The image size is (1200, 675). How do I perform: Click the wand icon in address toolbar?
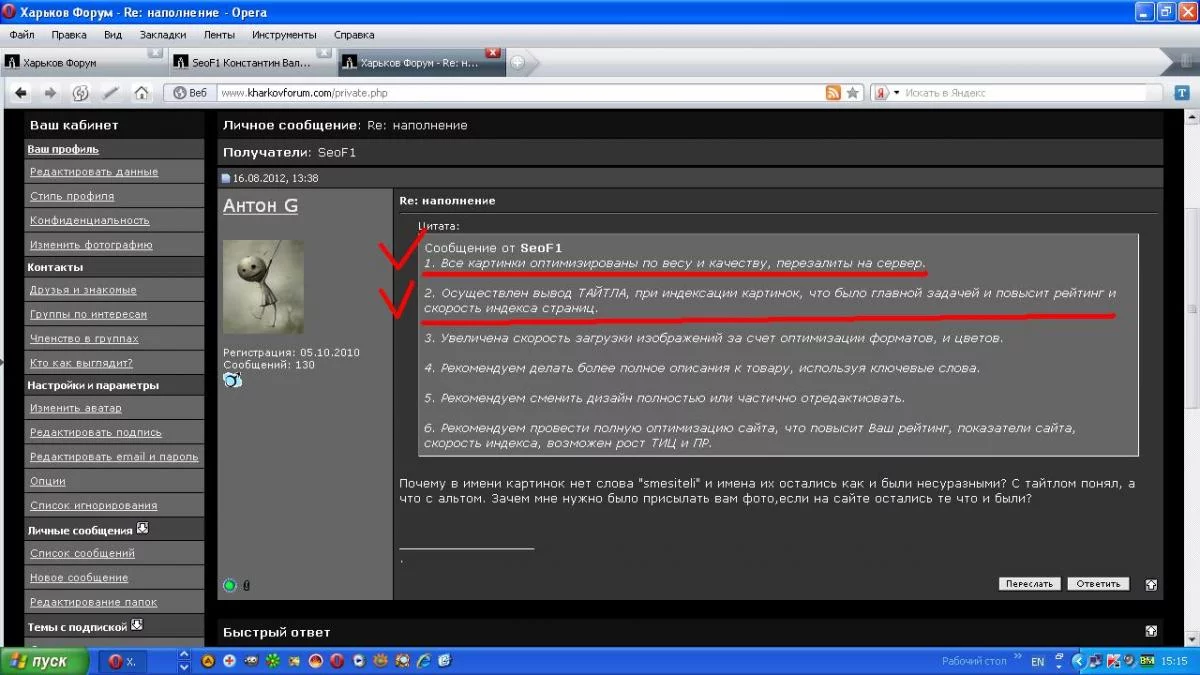pos(111,93)
